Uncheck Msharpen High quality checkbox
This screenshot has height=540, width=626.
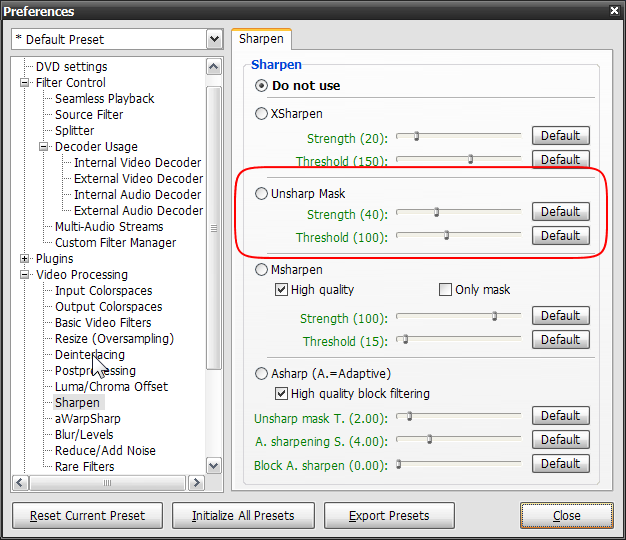[282, 290]
